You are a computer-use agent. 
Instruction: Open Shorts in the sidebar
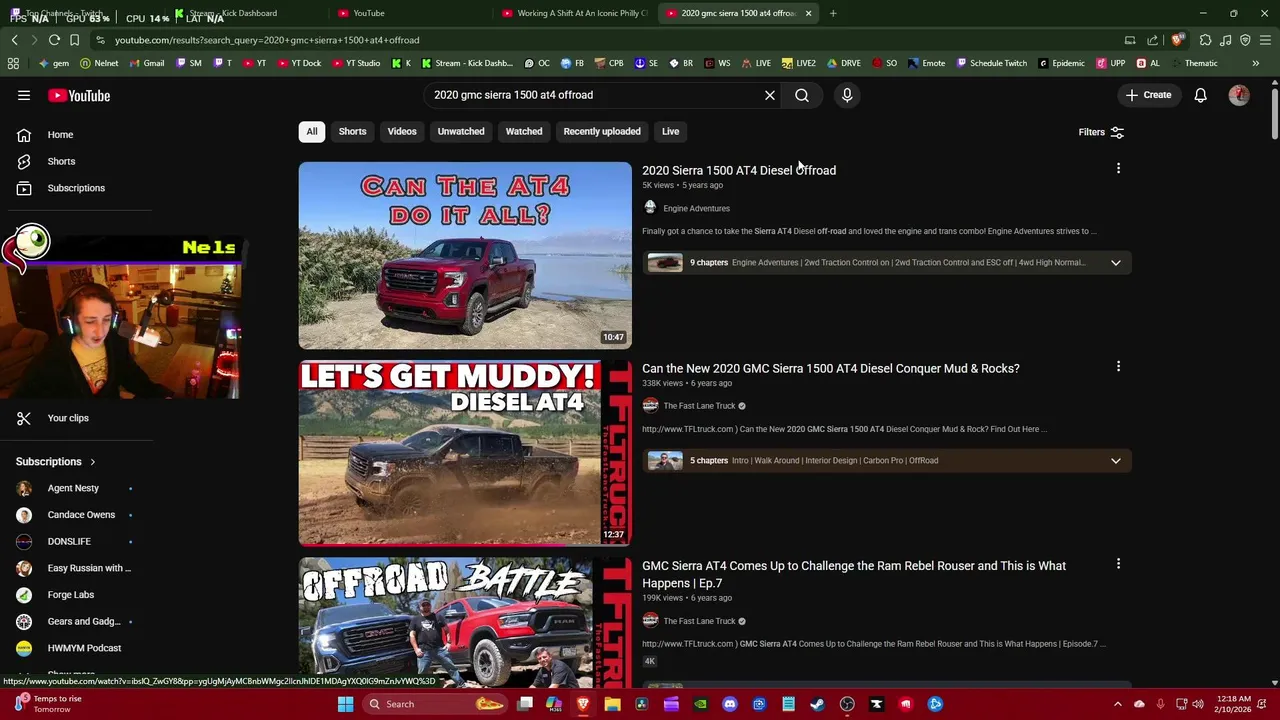coord(61,161)
